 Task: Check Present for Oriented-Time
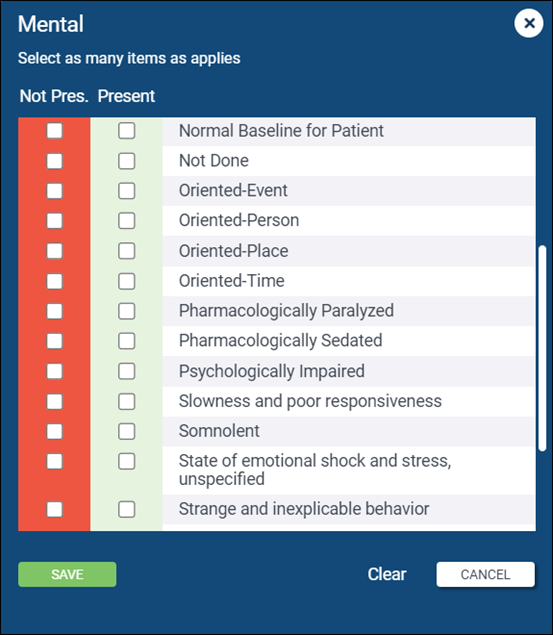tap(127, 281)
